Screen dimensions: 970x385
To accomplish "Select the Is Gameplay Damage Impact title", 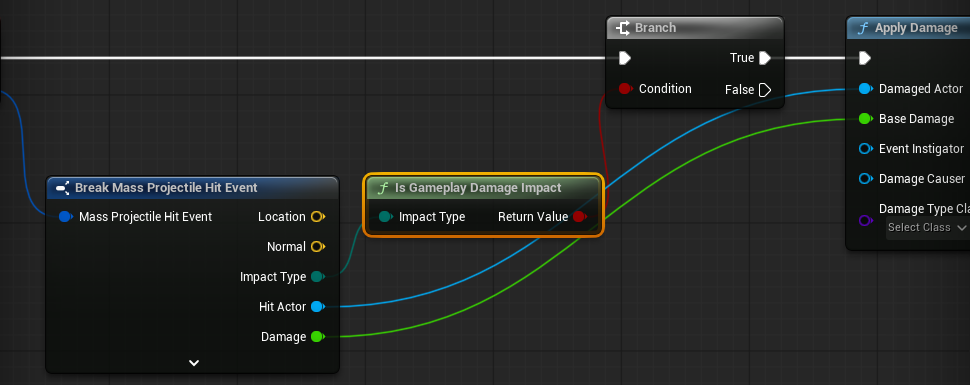I will (x=478, y=188).
